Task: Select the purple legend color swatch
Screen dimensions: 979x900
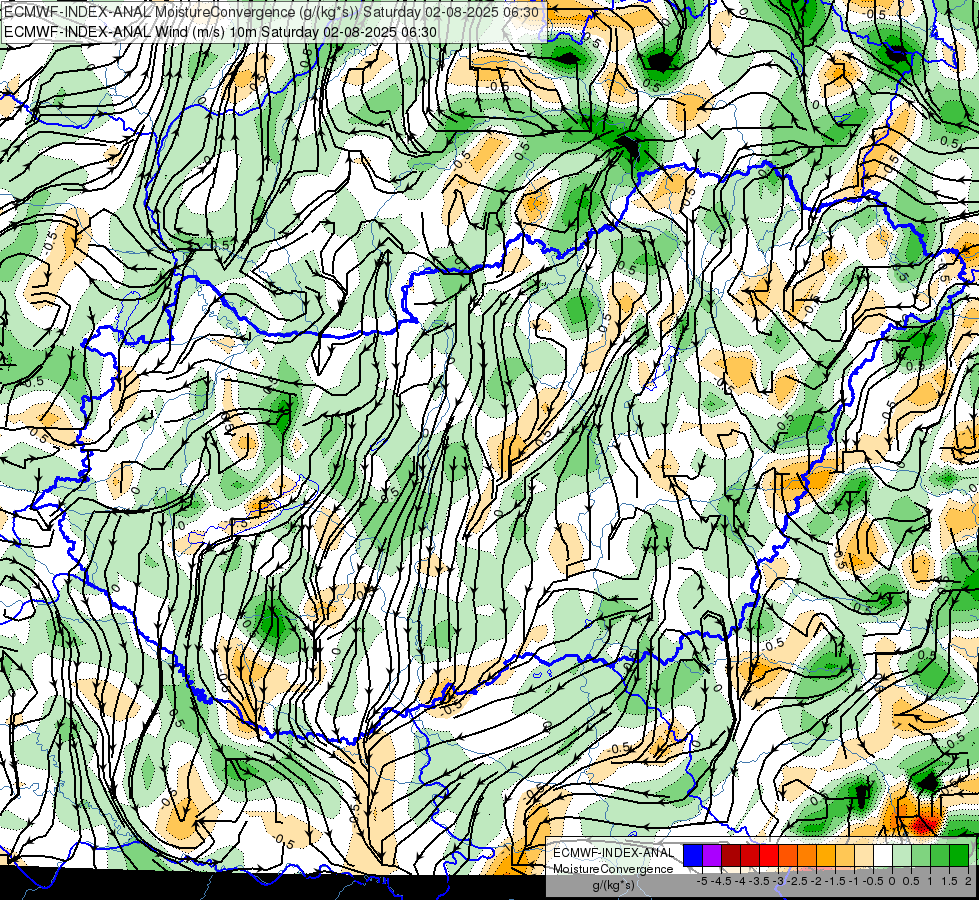Action: point(712,856)
